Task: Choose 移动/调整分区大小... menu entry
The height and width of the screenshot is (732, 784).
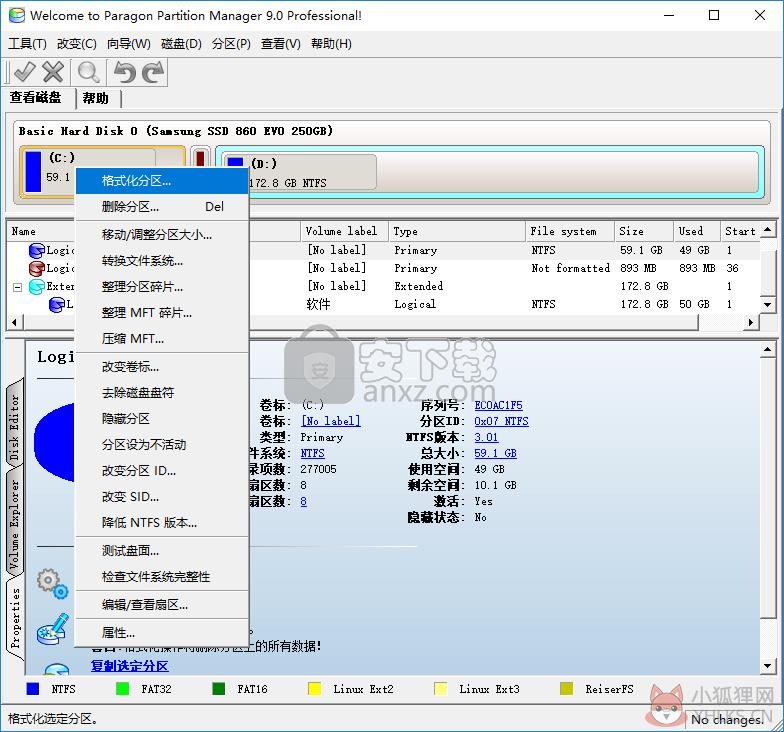Action: click(162, 234)
